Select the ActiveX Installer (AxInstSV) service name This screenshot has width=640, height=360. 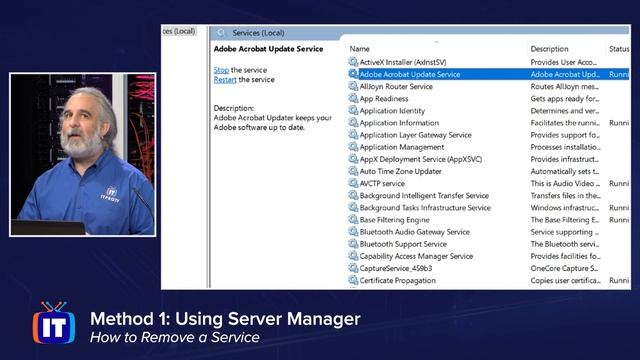pos(403,62)
